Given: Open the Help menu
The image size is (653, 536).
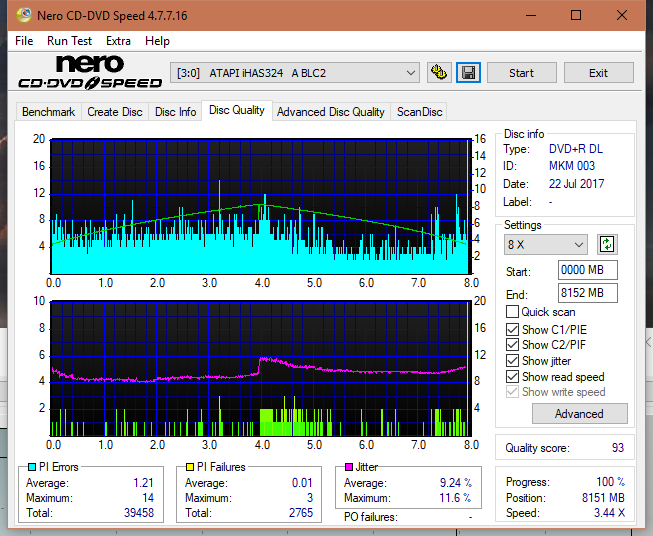Looking at the screenshot, I should 157,41.
